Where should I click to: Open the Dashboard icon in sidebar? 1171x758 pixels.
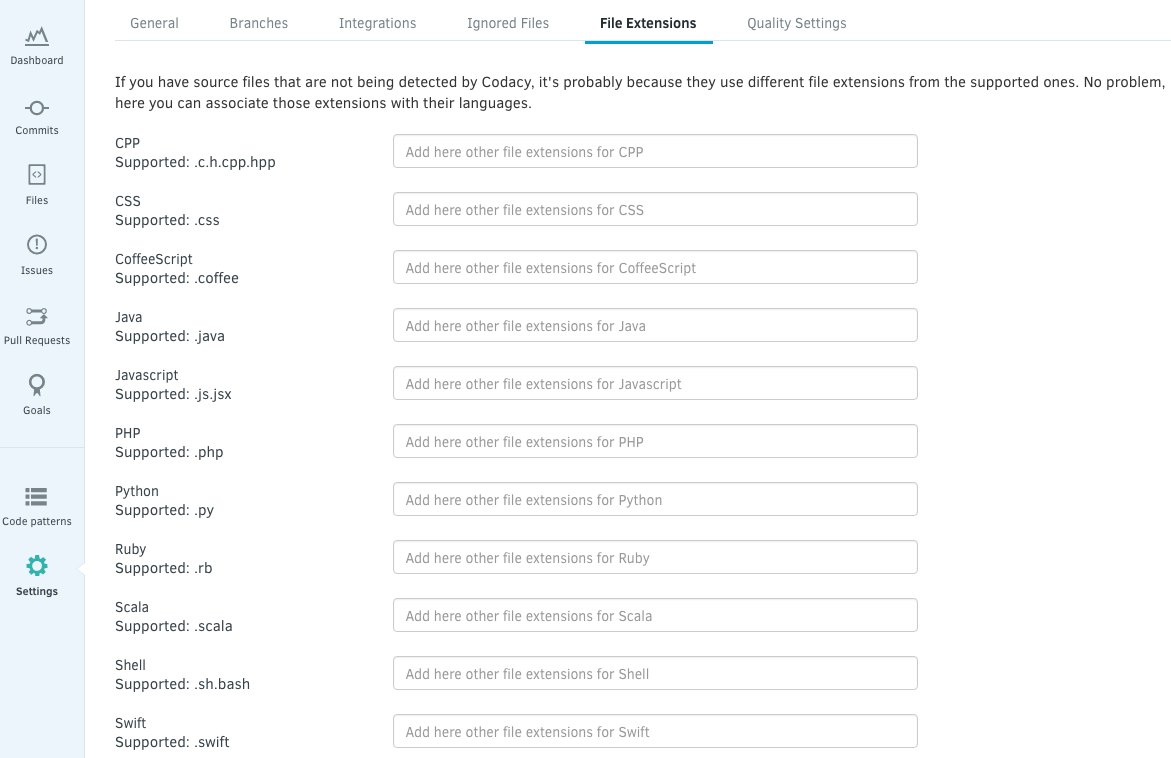[37, 37]
